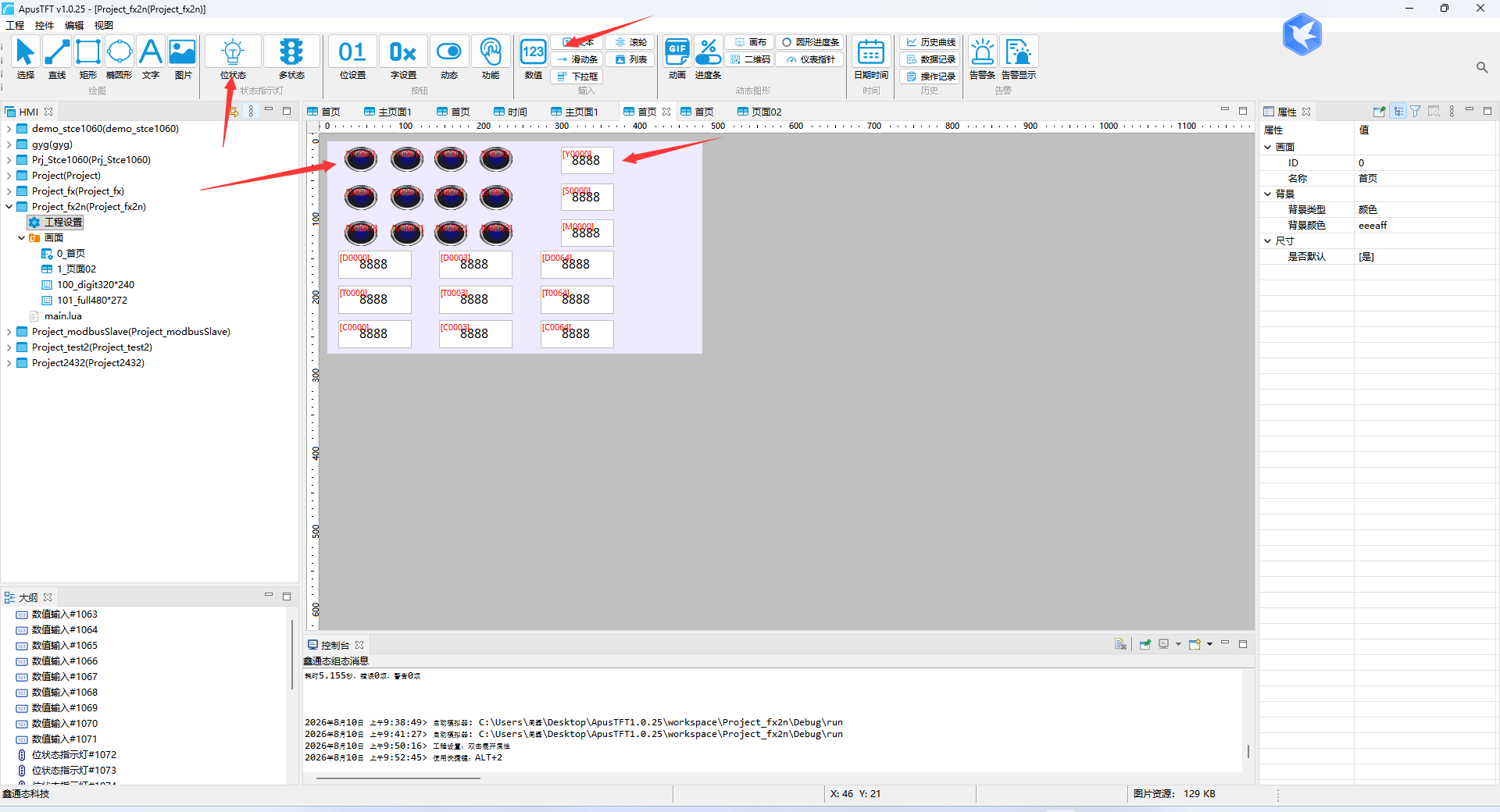Insert a 告警条 alarm bar

tap(982, 59)
